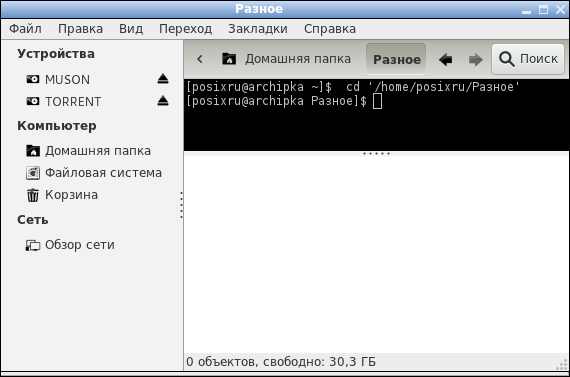Viewport: 570px width, 377px height.
Task: Click the magnifier search icon
Action: (x=506, y=59)
